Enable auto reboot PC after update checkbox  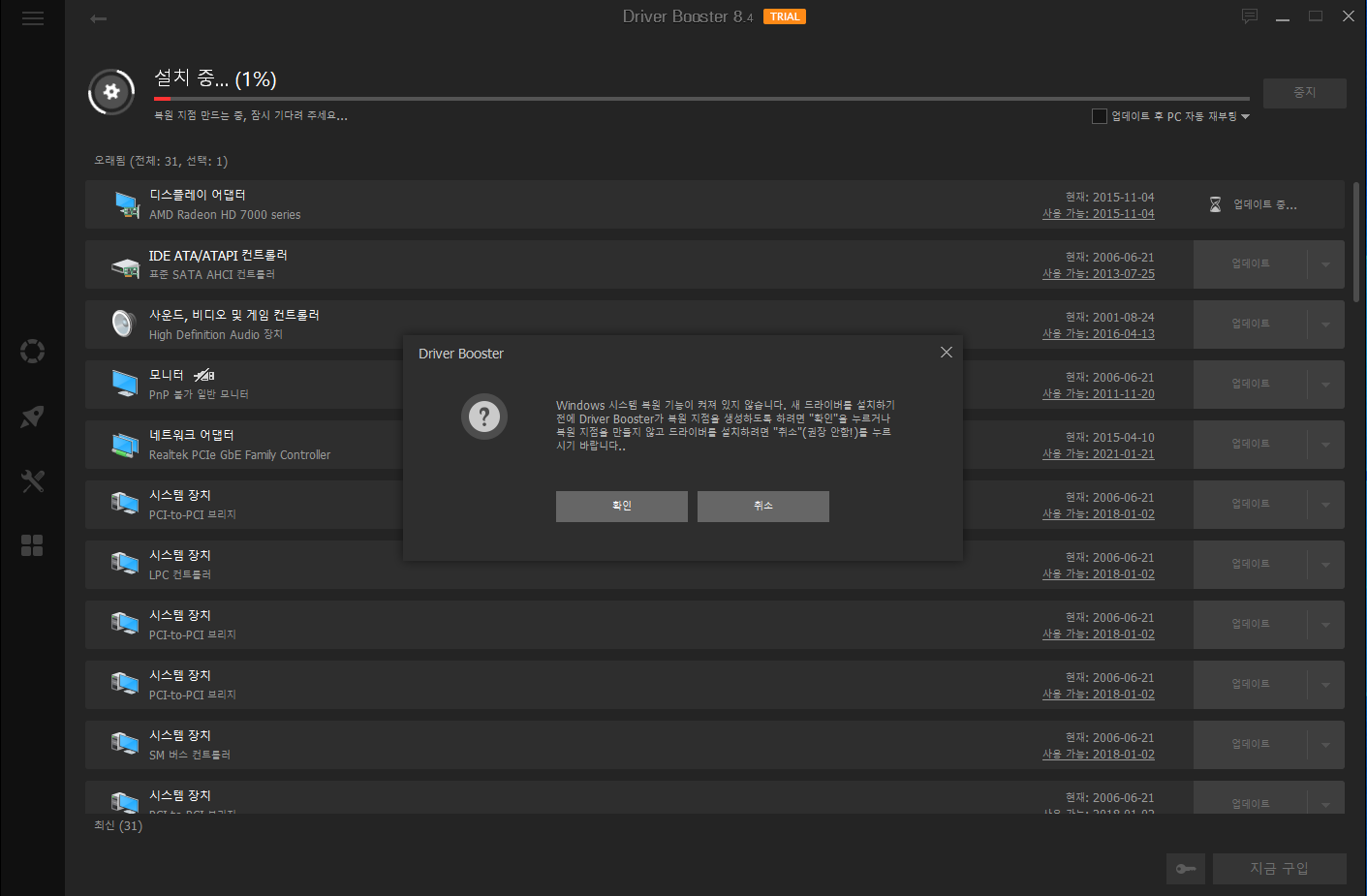click(1100, 116)
